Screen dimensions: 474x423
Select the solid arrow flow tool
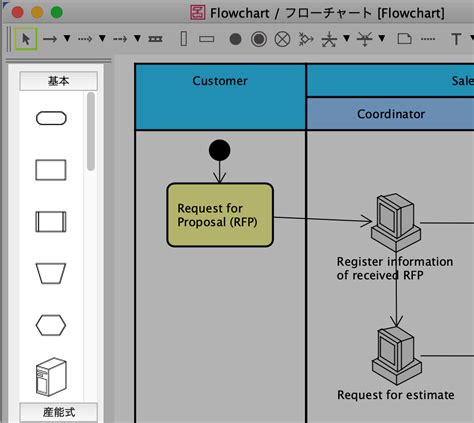click(50, 39)
